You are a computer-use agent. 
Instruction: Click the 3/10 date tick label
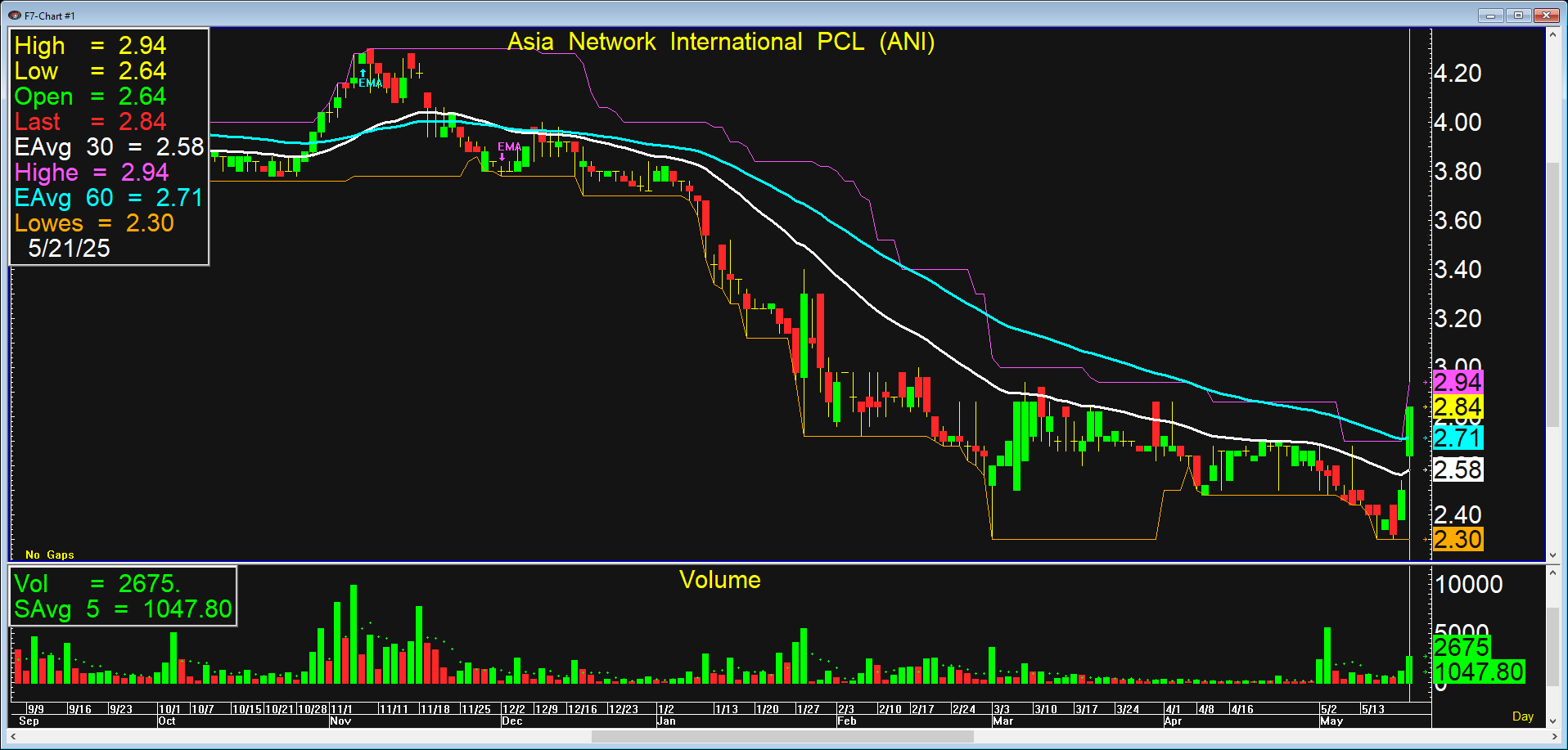(1046, 709)
